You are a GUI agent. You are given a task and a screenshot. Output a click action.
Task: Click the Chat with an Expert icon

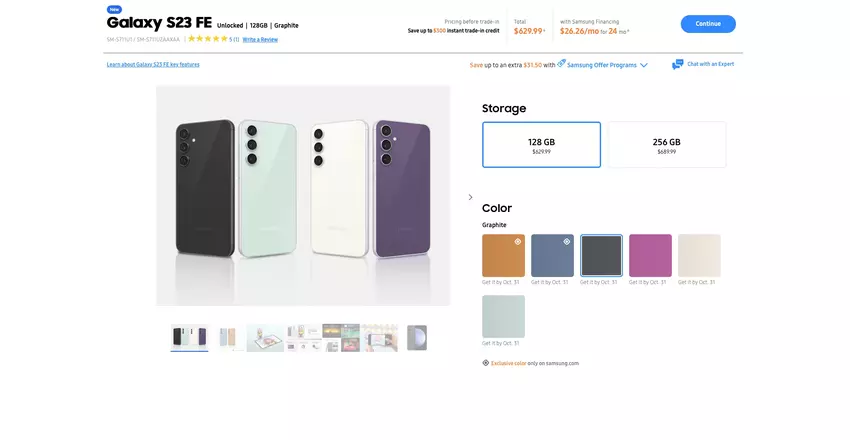coord(678,64)
